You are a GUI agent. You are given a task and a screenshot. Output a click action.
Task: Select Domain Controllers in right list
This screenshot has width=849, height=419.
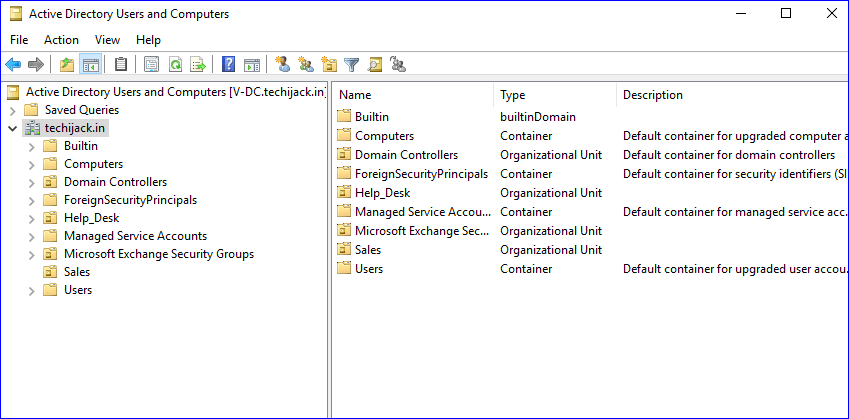pyautogui.click(x=406, y=155)
